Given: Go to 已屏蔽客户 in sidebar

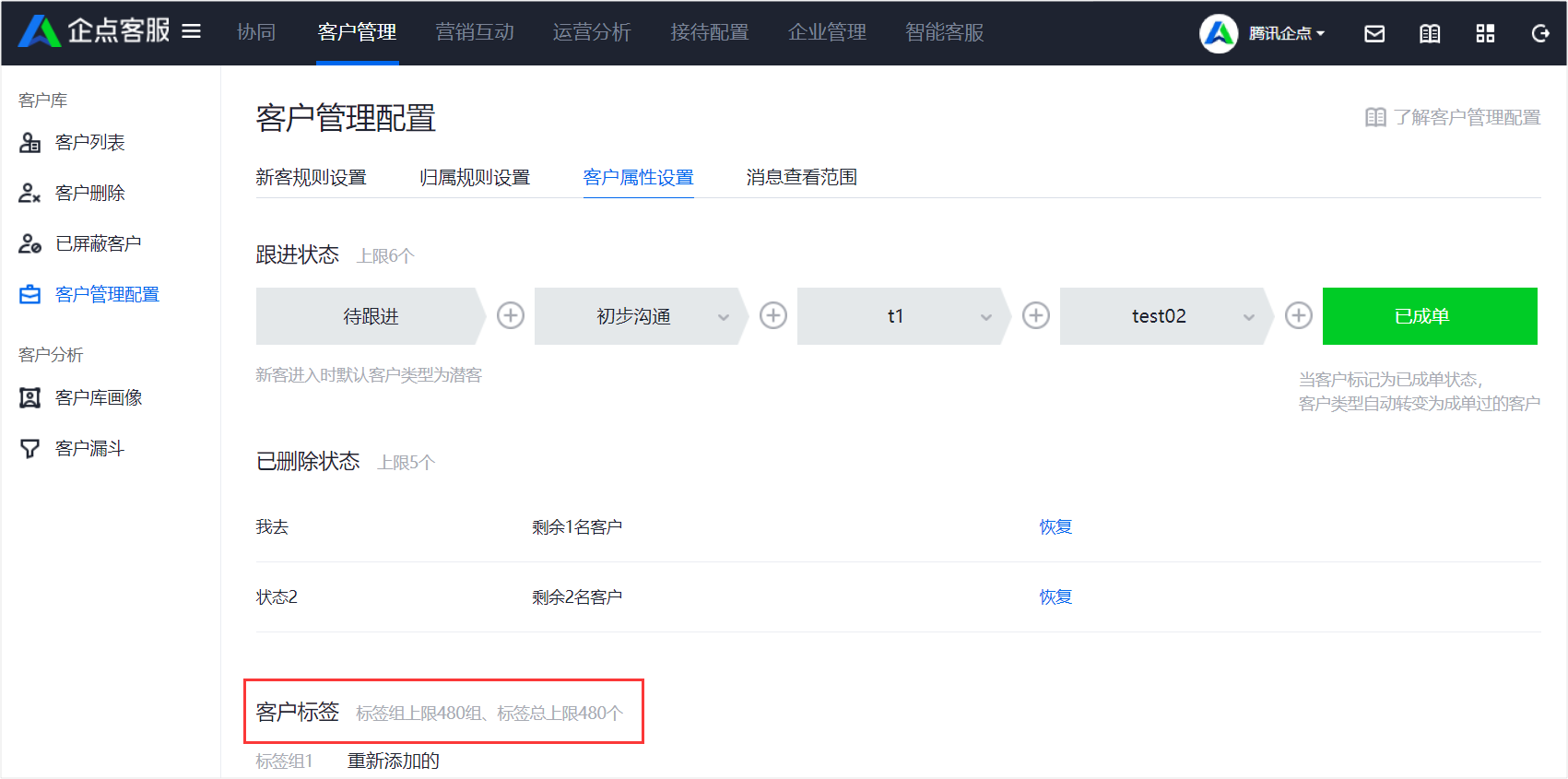Looking at the screenshot, I should point(98,243).
